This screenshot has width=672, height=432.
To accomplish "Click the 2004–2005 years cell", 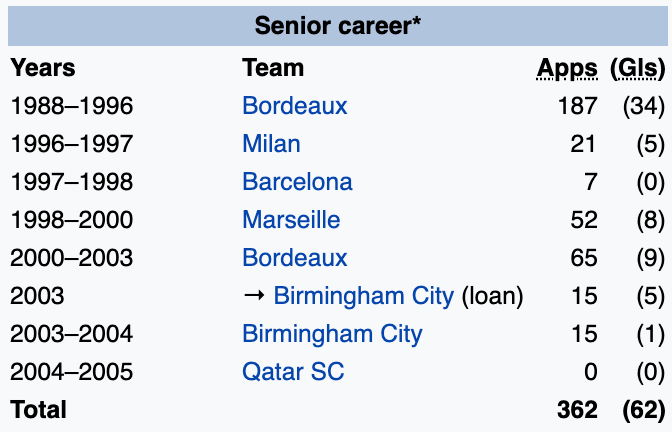I will pyautogui.click(x=71, y=371).
